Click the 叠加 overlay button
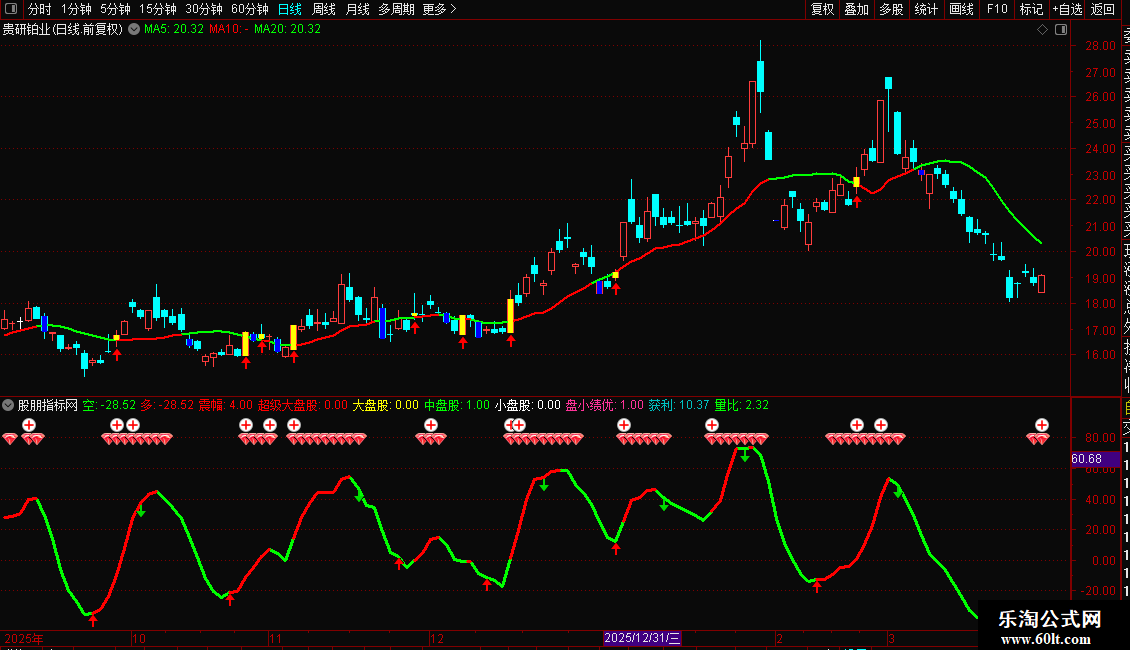The image size is (1130, 650). (x=857, y=9)
